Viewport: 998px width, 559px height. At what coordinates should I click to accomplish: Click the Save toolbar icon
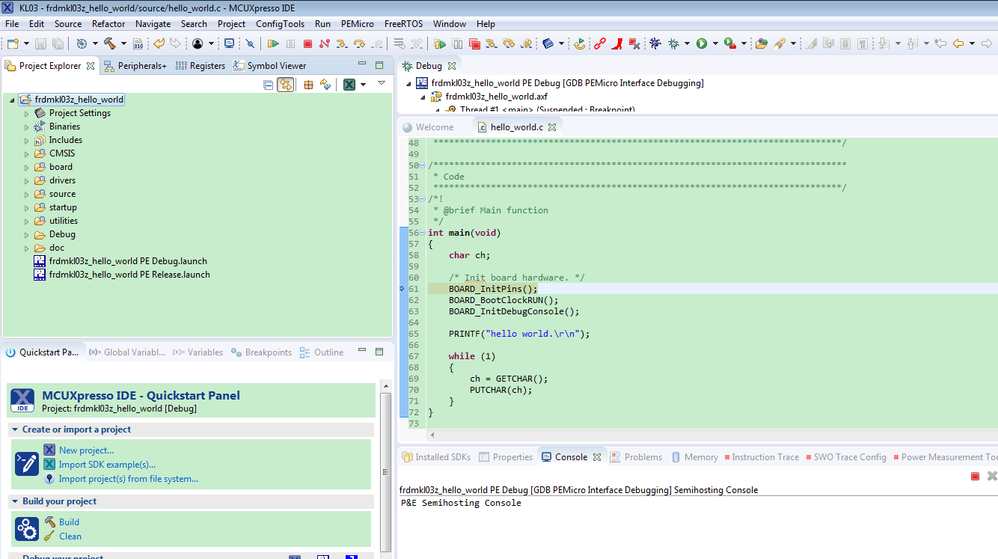pyautogui.click(x=41, y=44)
